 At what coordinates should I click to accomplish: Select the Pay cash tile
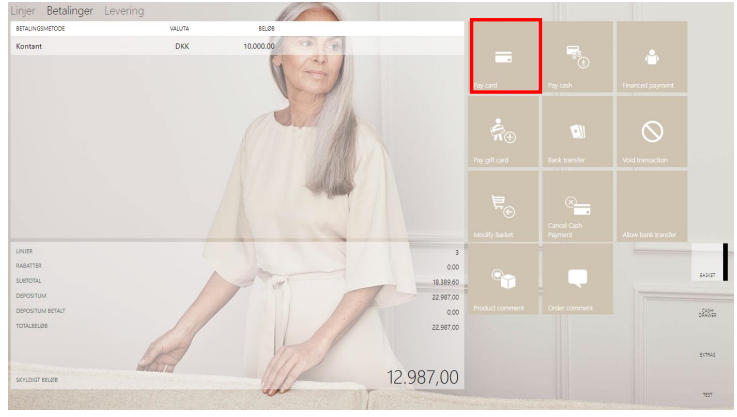[x=577, y=57]
